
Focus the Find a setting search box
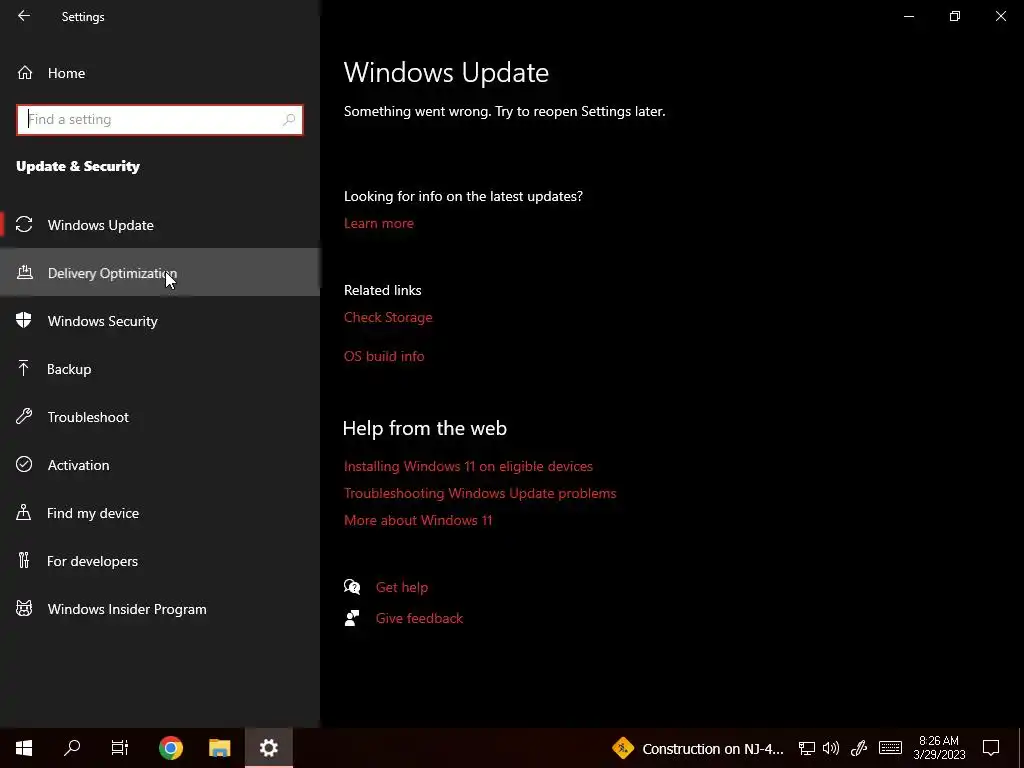[159, 120]
